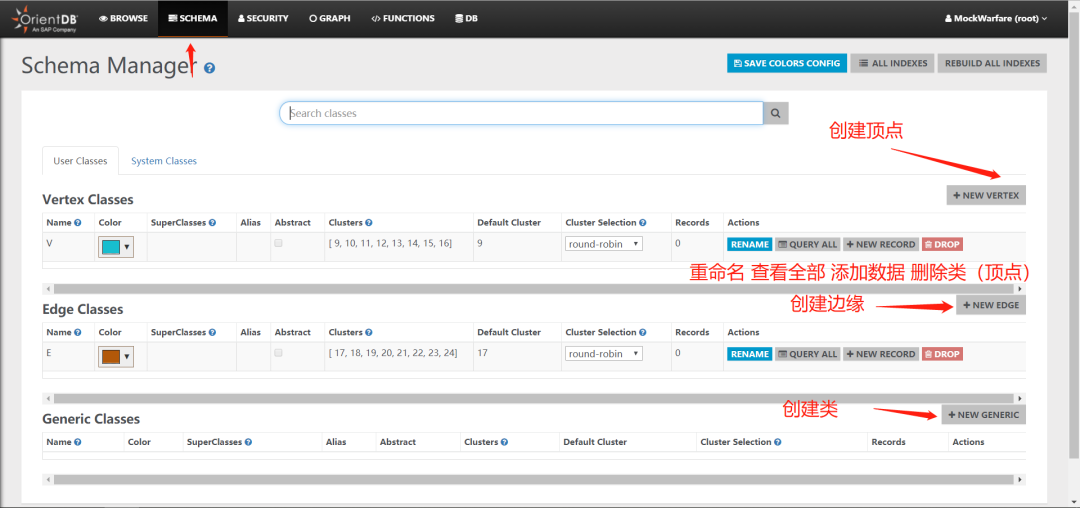Open the FUNCTIONS menu
Viewport: 1080px width, 508px height.
(403, 19)
